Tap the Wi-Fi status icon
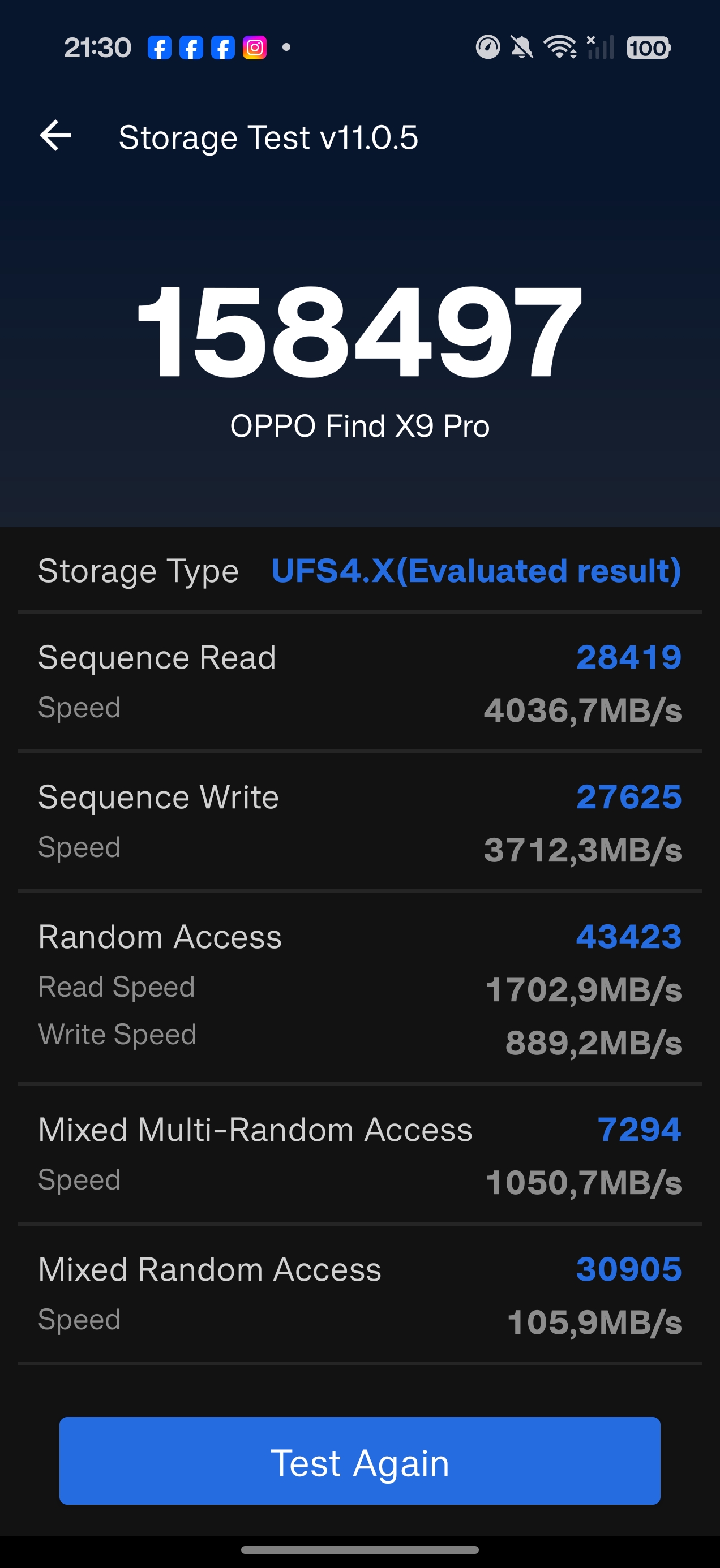This screenshot has width=720, height=1568. (560, 48)
